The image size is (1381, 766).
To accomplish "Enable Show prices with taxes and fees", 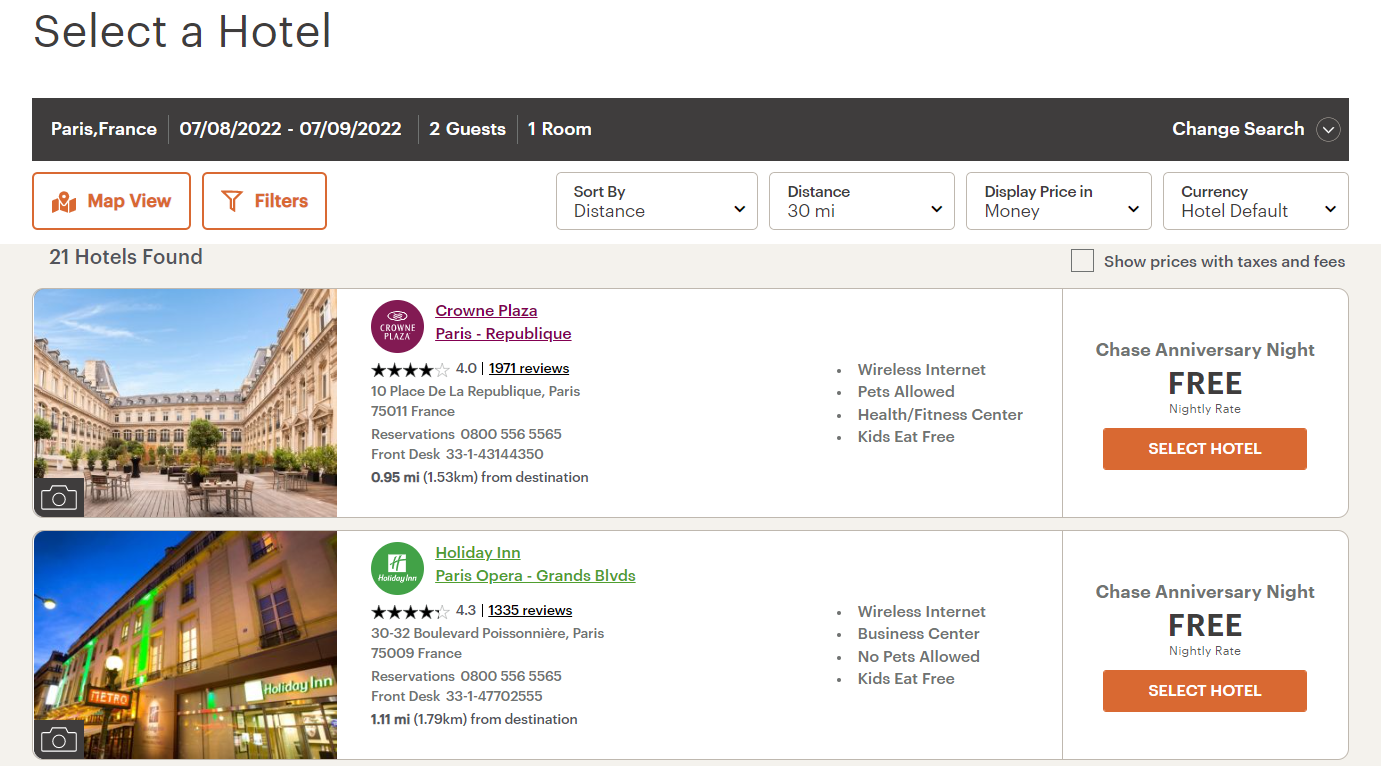I will [x=1082, y=261].
